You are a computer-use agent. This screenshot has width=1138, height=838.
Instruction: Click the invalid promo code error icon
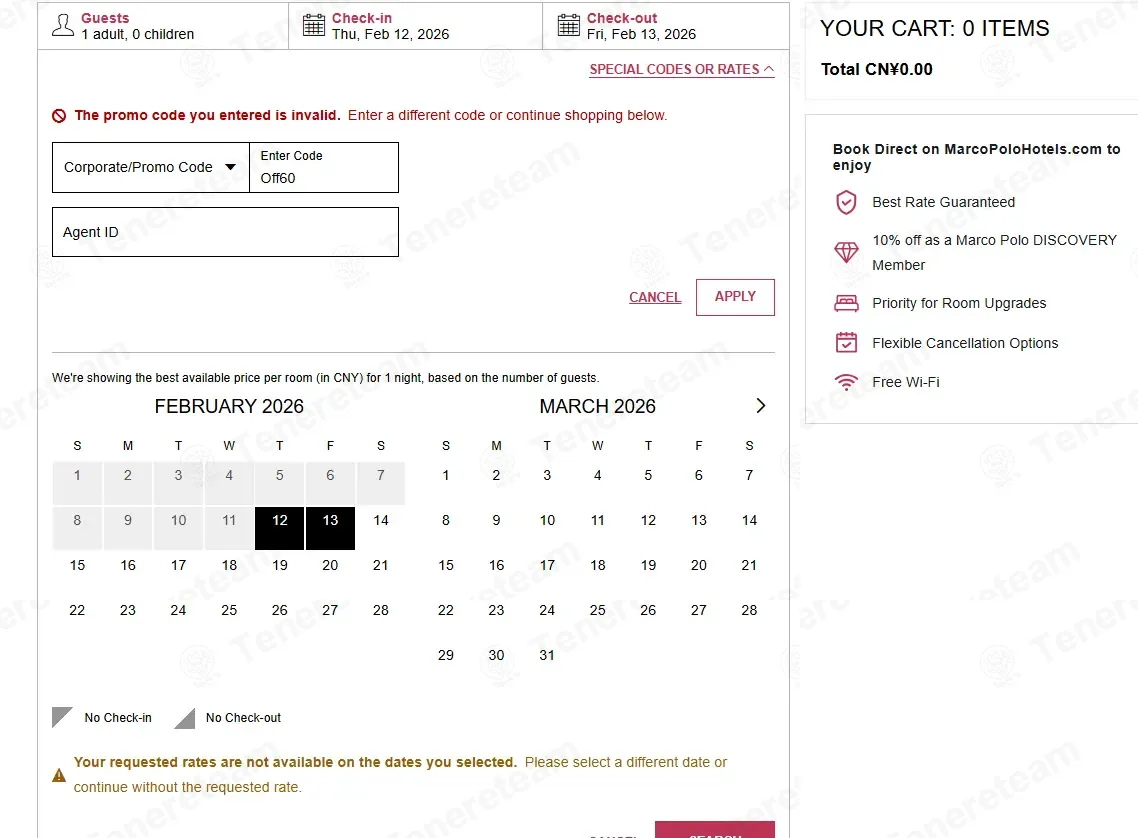click(x=59, y=115)
